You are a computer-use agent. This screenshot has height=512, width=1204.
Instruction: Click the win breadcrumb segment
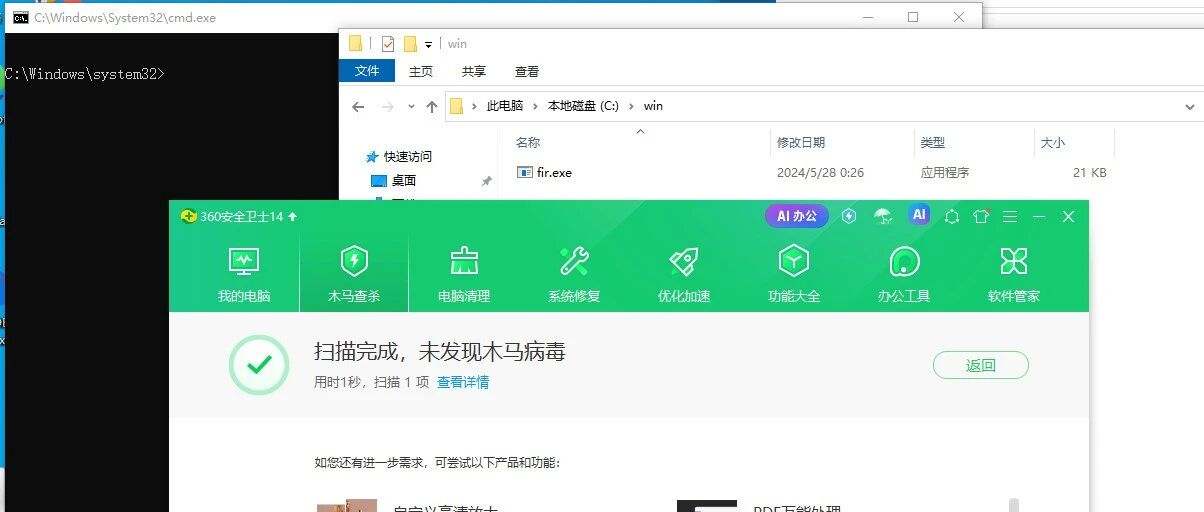pos(653,106)
